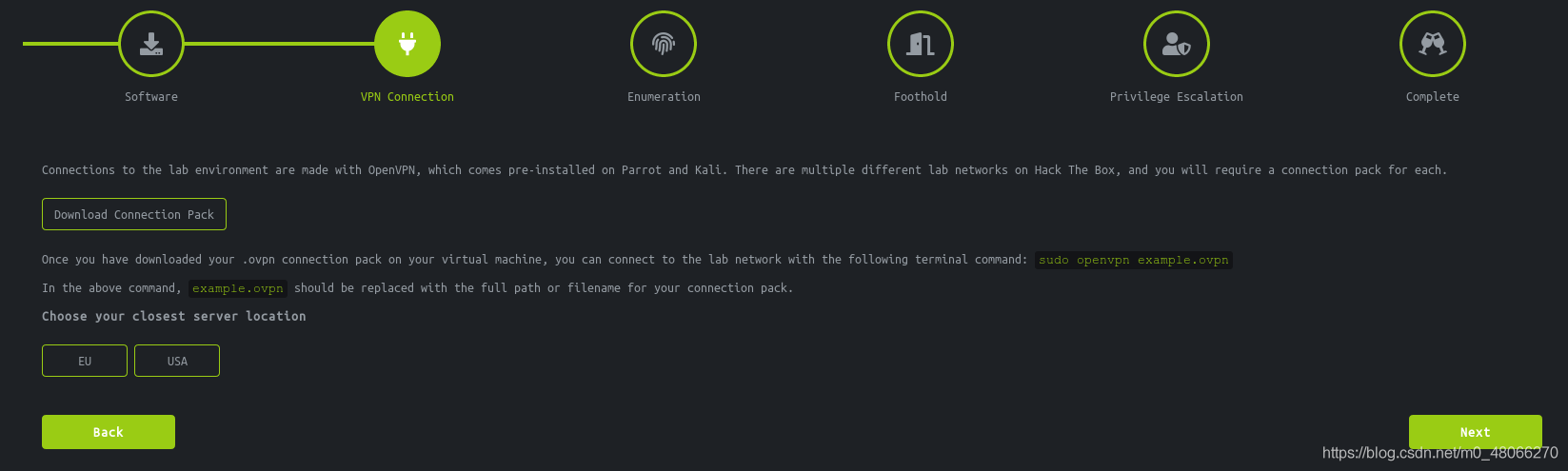Open Privilege Escalation user shield icon
Viewport: 1568px width, 471px height.
[x=1177, y=44]
